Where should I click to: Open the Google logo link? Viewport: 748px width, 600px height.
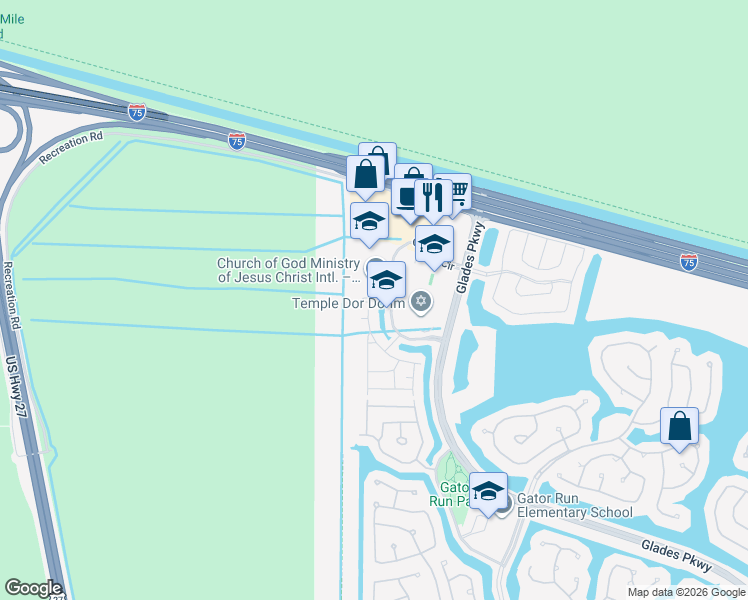33,588
